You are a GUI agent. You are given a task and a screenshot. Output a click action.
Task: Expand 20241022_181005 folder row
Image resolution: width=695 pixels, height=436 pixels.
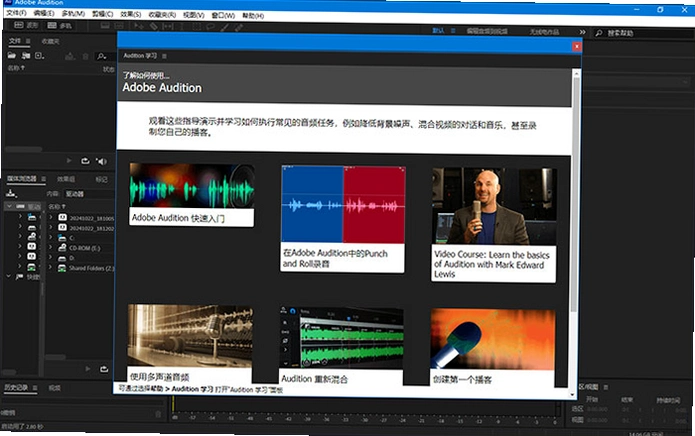point(51,217)
